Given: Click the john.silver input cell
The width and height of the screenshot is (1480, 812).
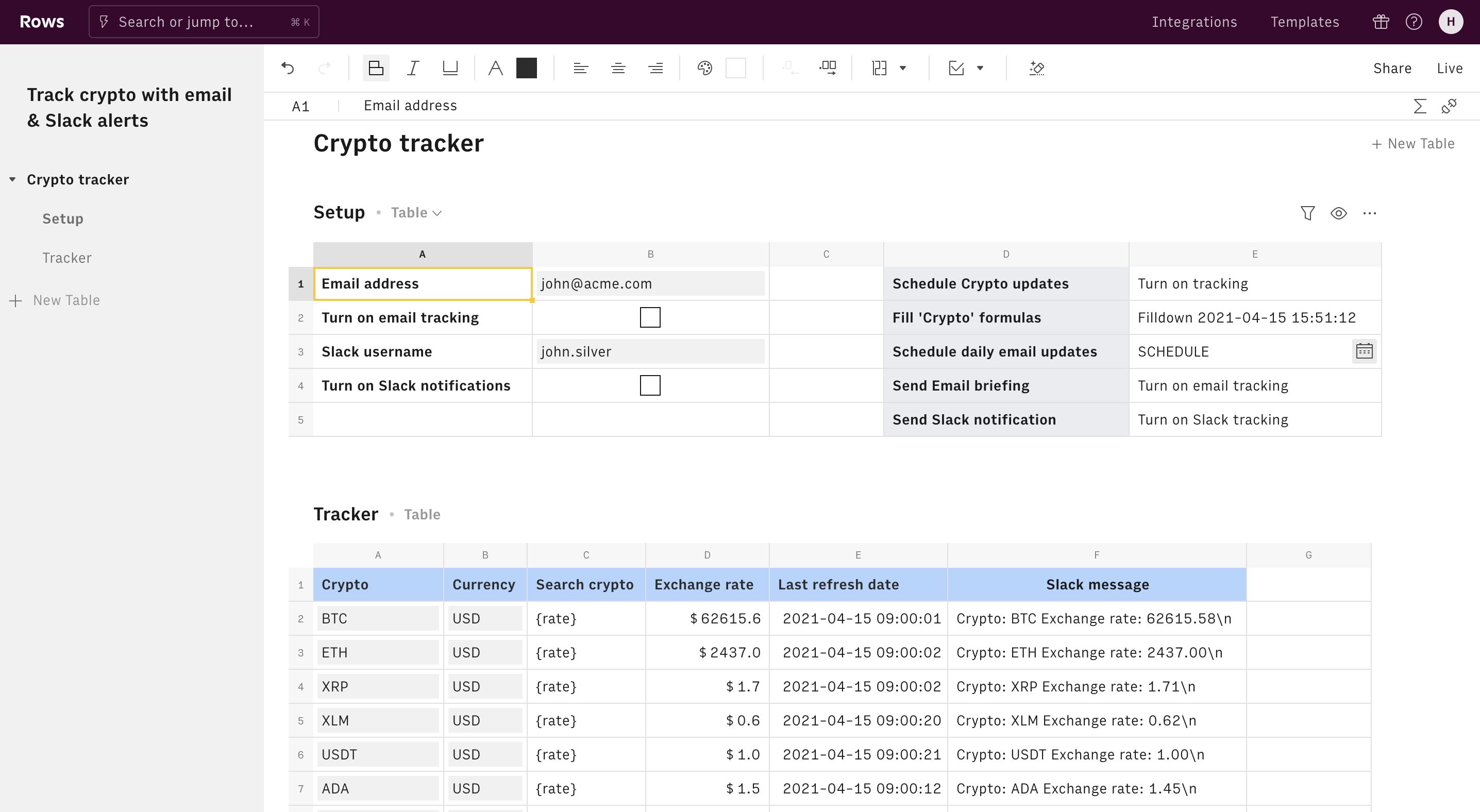Looking at the screenshot, I should 650,351.
